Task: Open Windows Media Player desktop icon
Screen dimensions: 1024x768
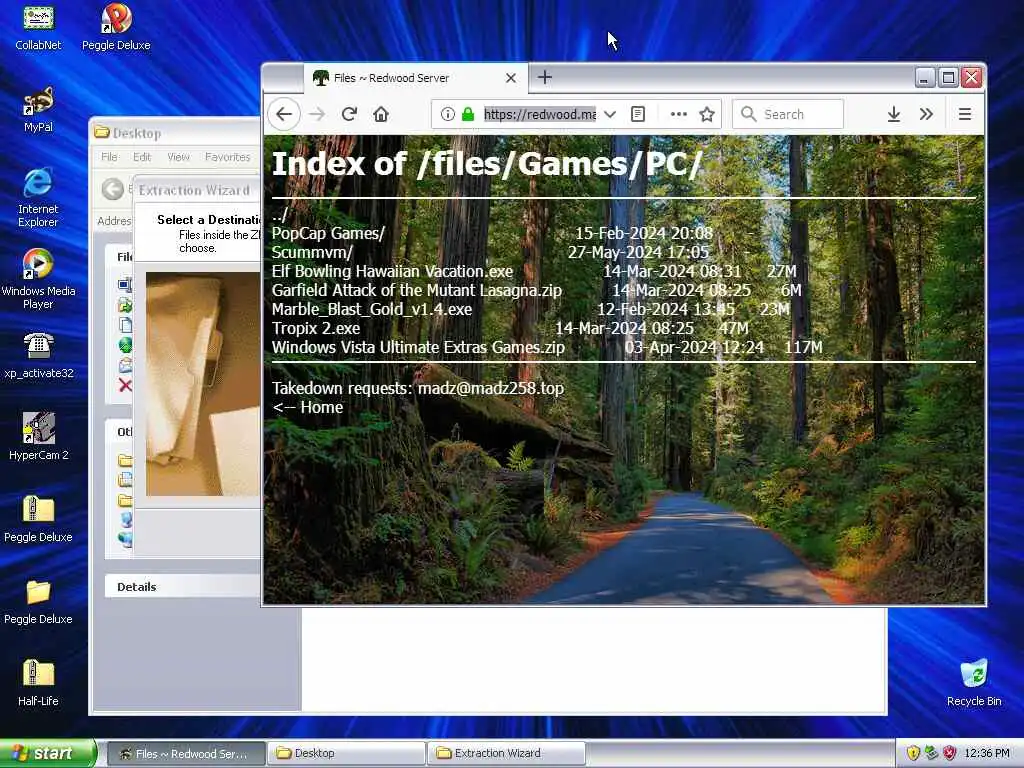Action: (38, 279)
